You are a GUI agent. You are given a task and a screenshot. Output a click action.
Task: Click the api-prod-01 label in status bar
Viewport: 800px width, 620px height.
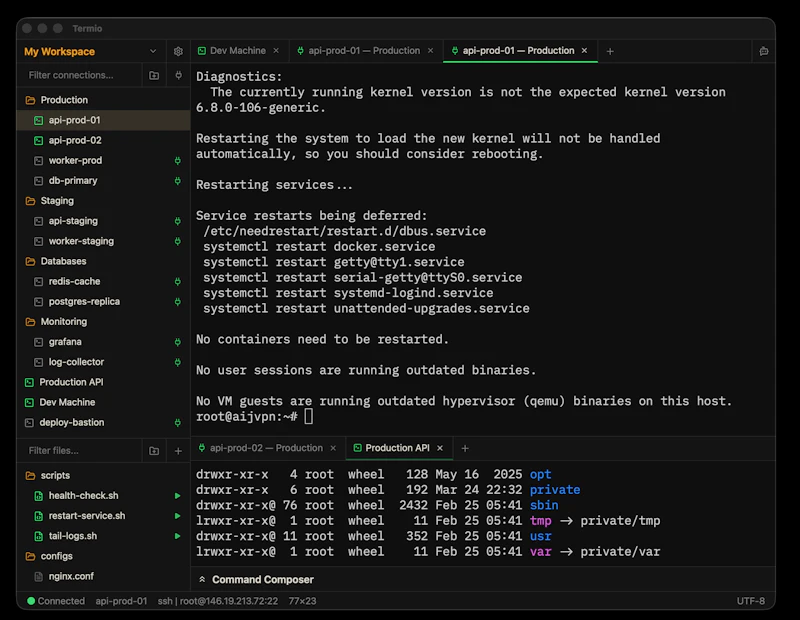[121, 601]
